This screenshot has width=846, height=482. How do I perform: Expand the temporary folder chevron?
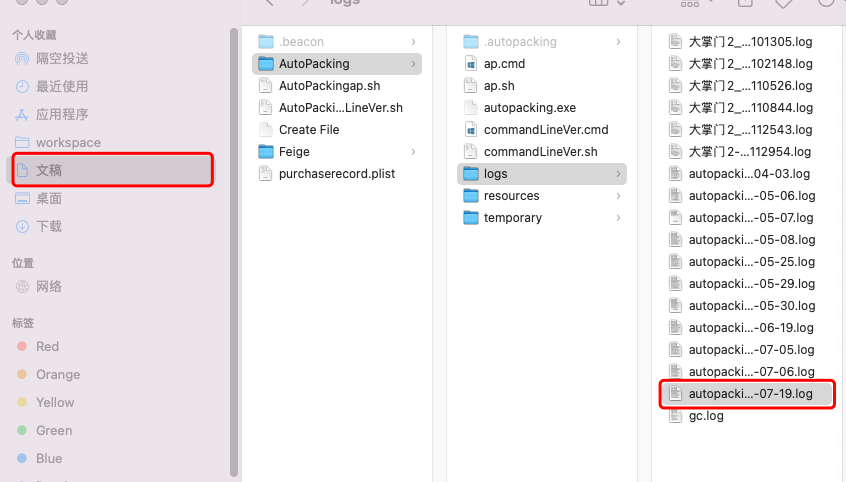coord(619,218)
